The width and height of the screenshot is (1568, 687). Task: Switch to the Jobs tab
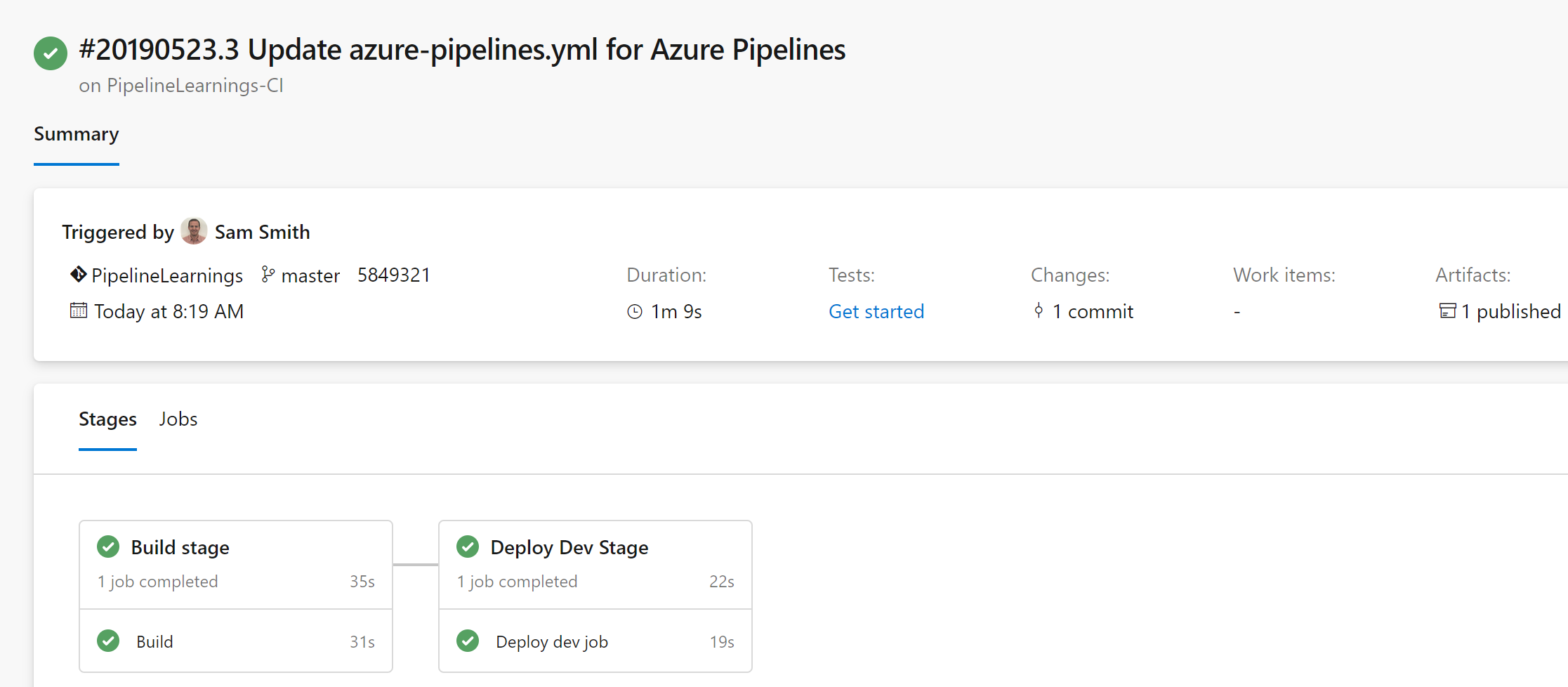[178, 419]
